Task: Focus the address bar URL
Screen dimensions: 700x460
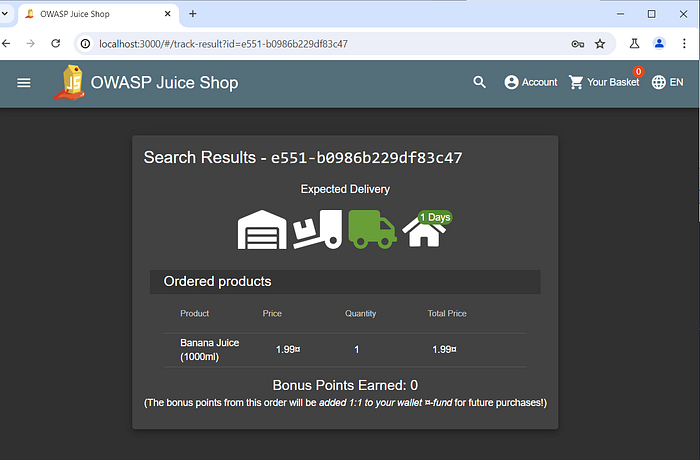Action: pyautogui.click(x=223, y=44)
